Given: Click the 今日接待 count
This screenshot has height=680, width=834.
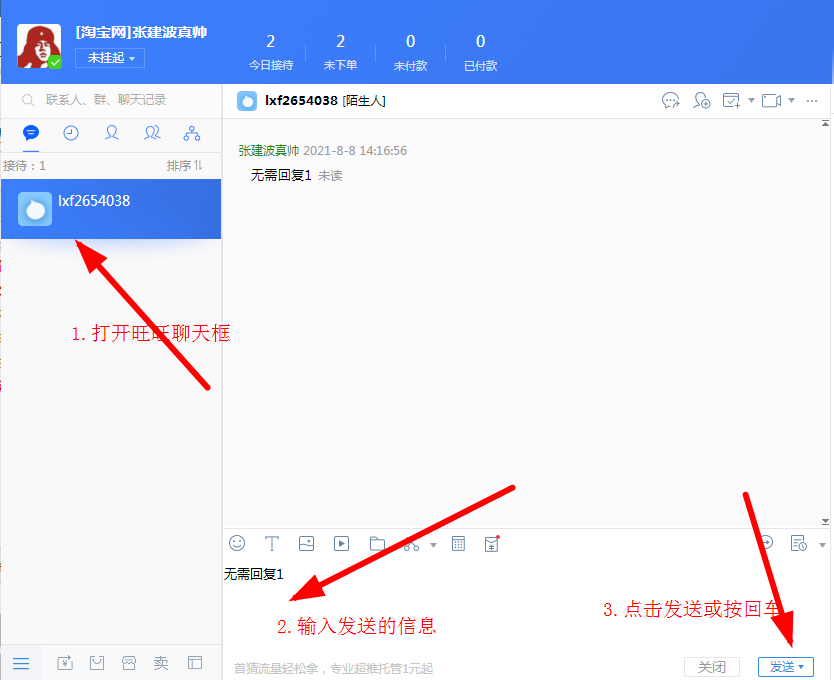Looking at the screenshot, I should coord(271,42).
